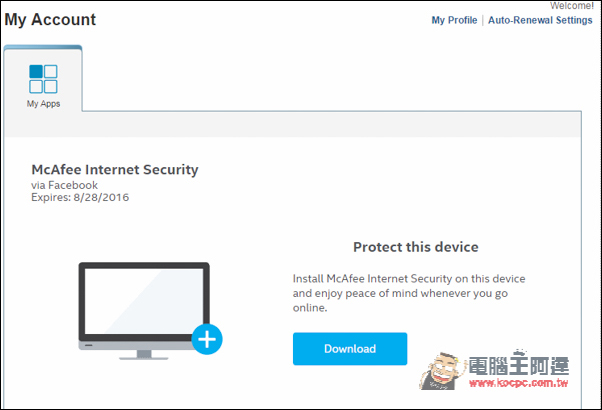Click the blue Download button
Image resolution: width=602 pixels, height=410 pixels.
350,349
